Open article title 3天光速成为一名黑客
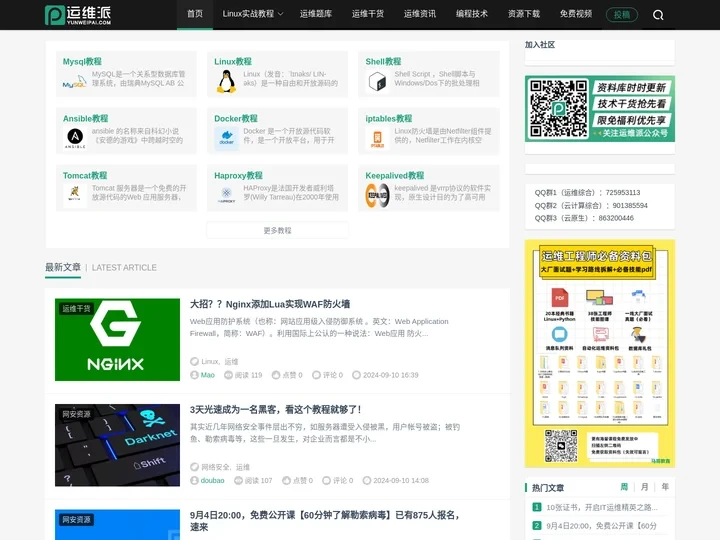Screen dimensions: 720x540 (276, 410)
